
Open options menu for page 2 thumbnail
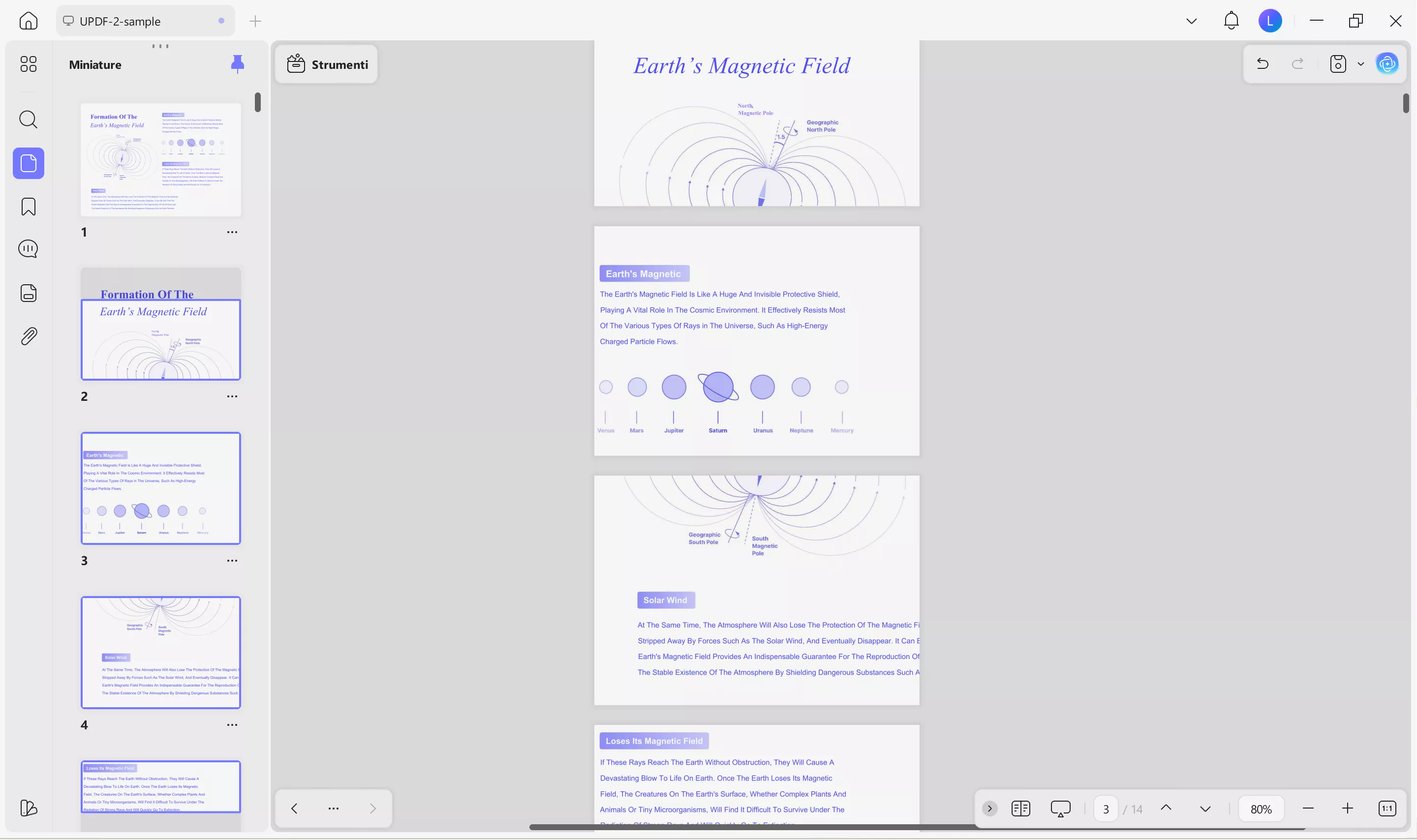pos(232,396)
